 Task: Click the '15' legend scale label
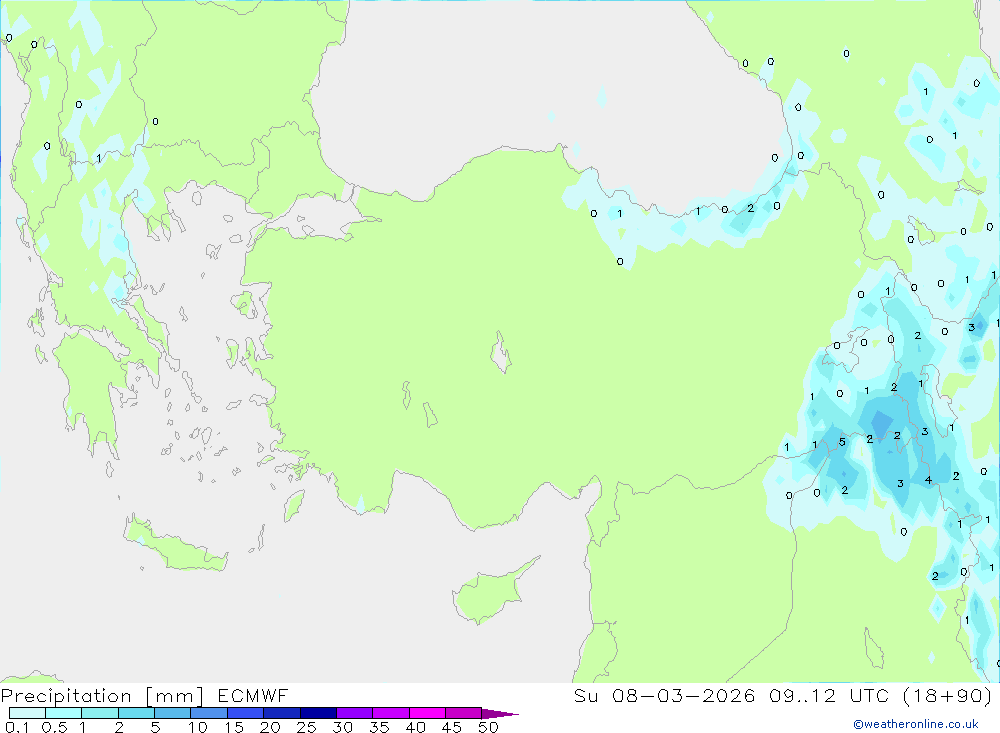pos(234,727)
